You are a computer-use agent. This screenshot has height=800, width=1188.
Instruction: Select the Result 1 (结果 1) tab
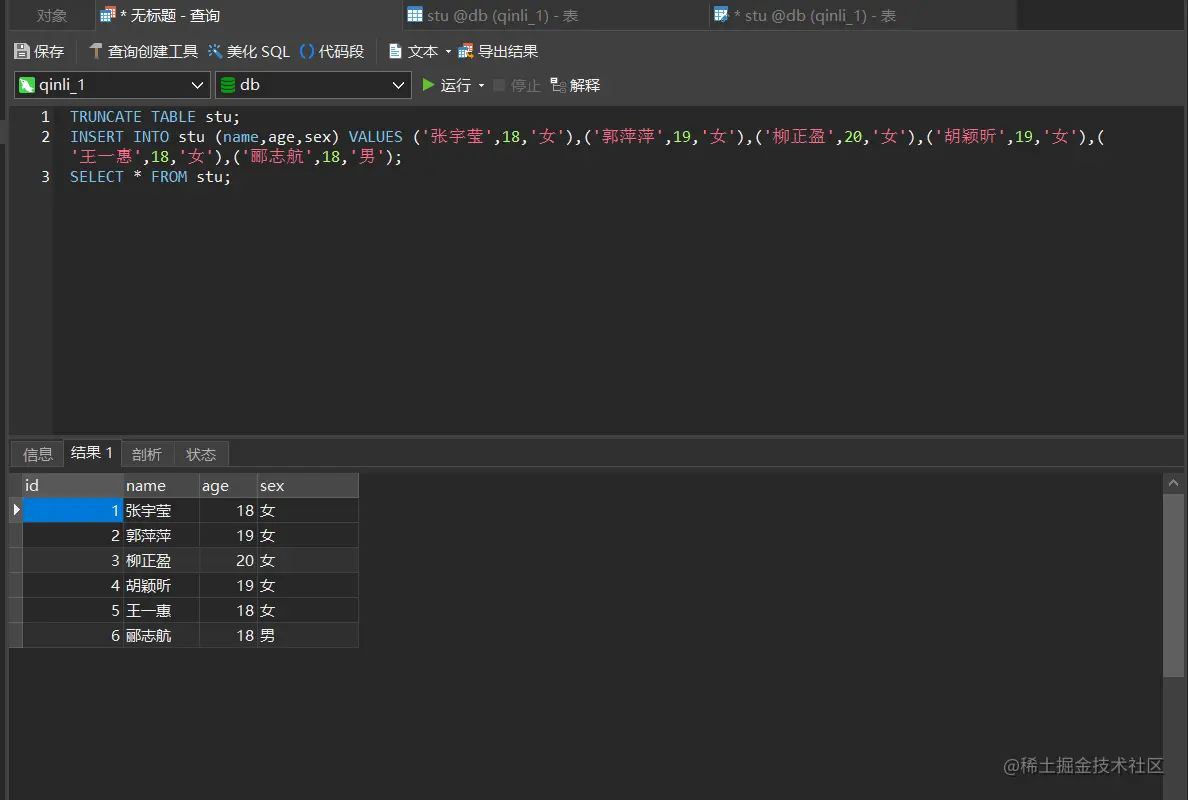(92, 452)
